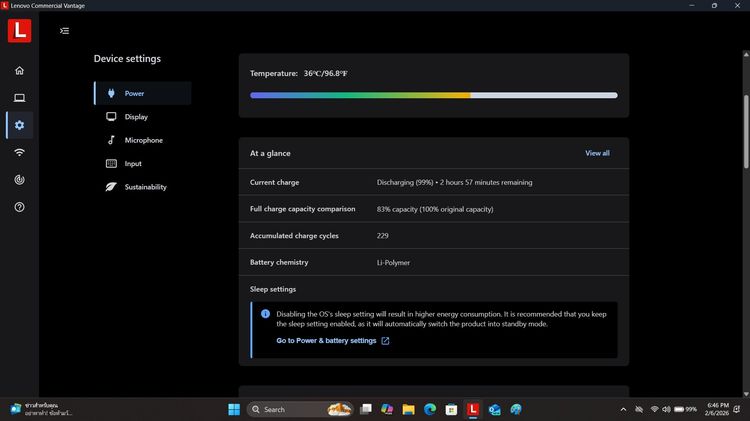750x421 pixels.
Task: Click the "Sleep settings" heading
Action: (x=273, y=289)
